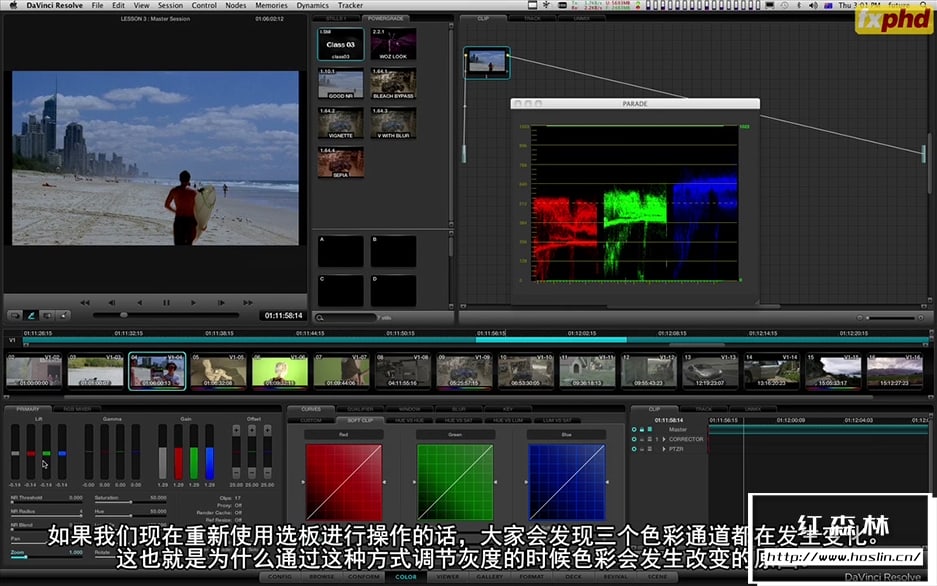The image size is (937, 586).
Task: Play the clip in reverse
Action: [x=139, y=303]
